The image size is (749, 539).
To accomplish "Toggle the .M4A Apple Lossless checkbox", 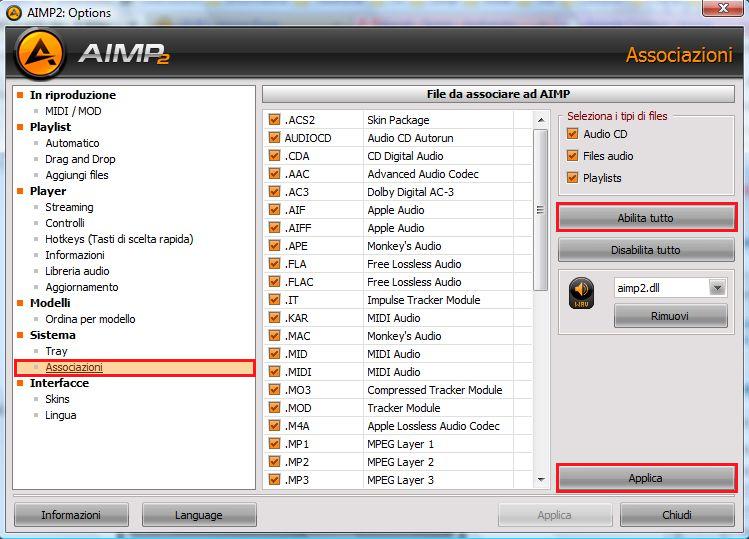I will [x=274, y=425].
